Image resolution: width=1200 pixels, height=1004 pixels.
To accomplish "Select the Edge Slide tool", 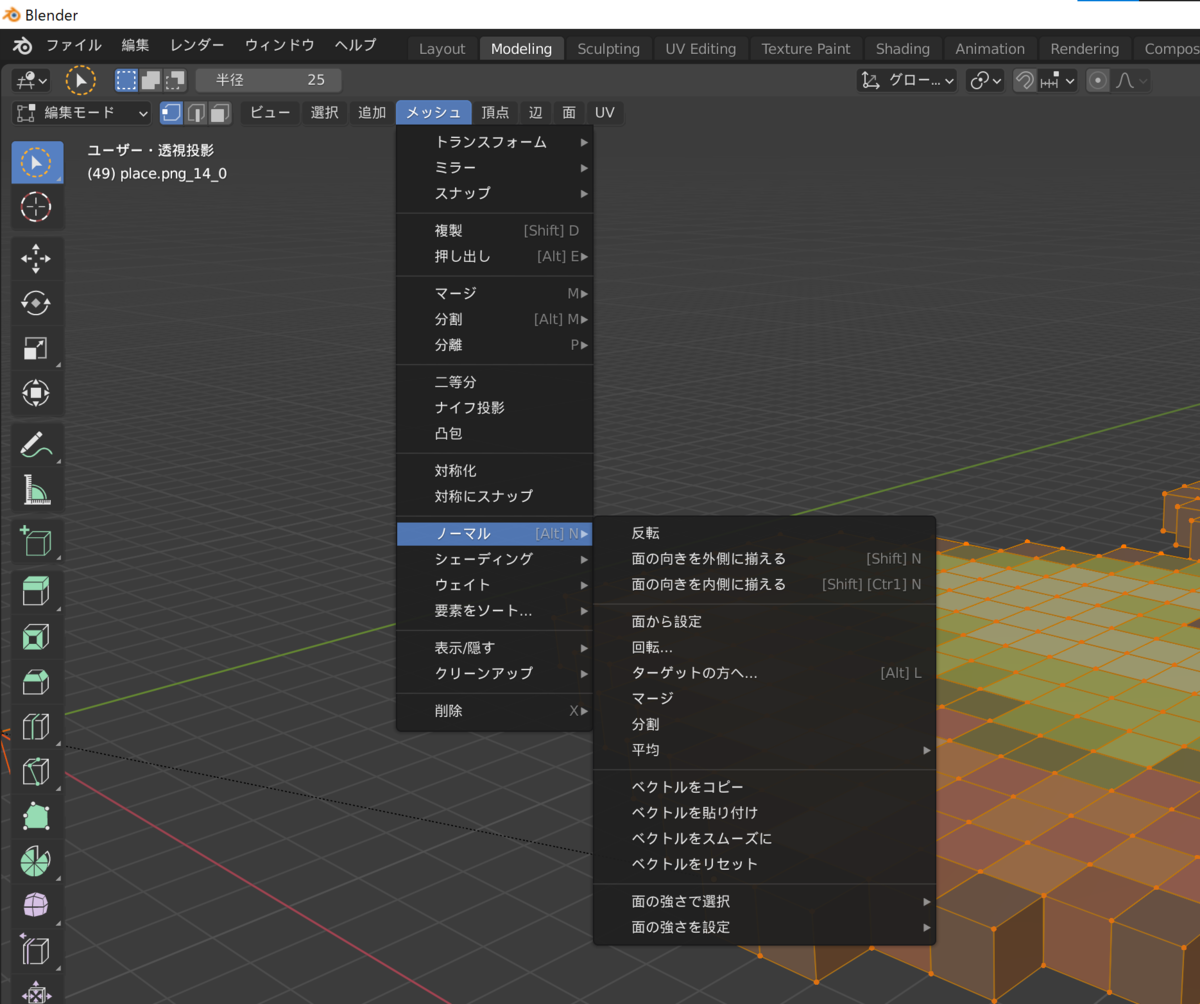I will click(x=37, y=950).
